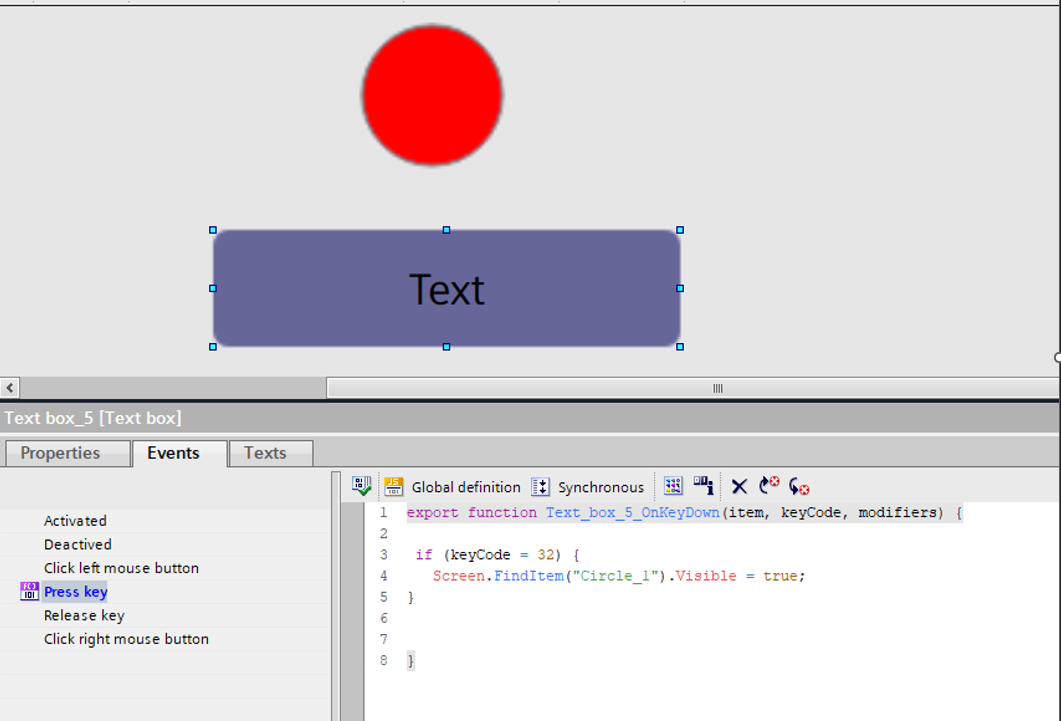Screen dimensions: 1061x721
Task: Click the Synchronous mode icon
Action: click(540, 487)
